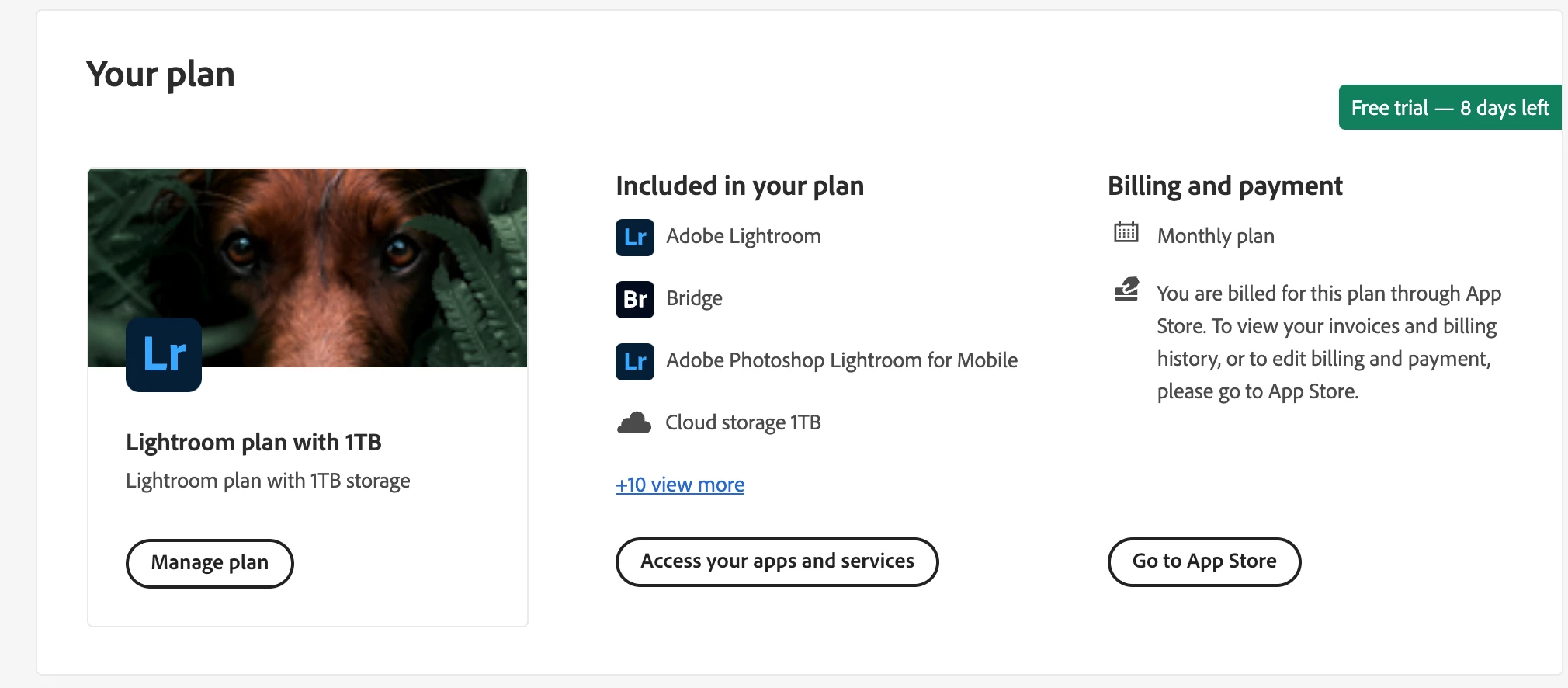1568x688 pixels.
Task: Click the large Lr logo on plan card
Action: pos(164,355)
